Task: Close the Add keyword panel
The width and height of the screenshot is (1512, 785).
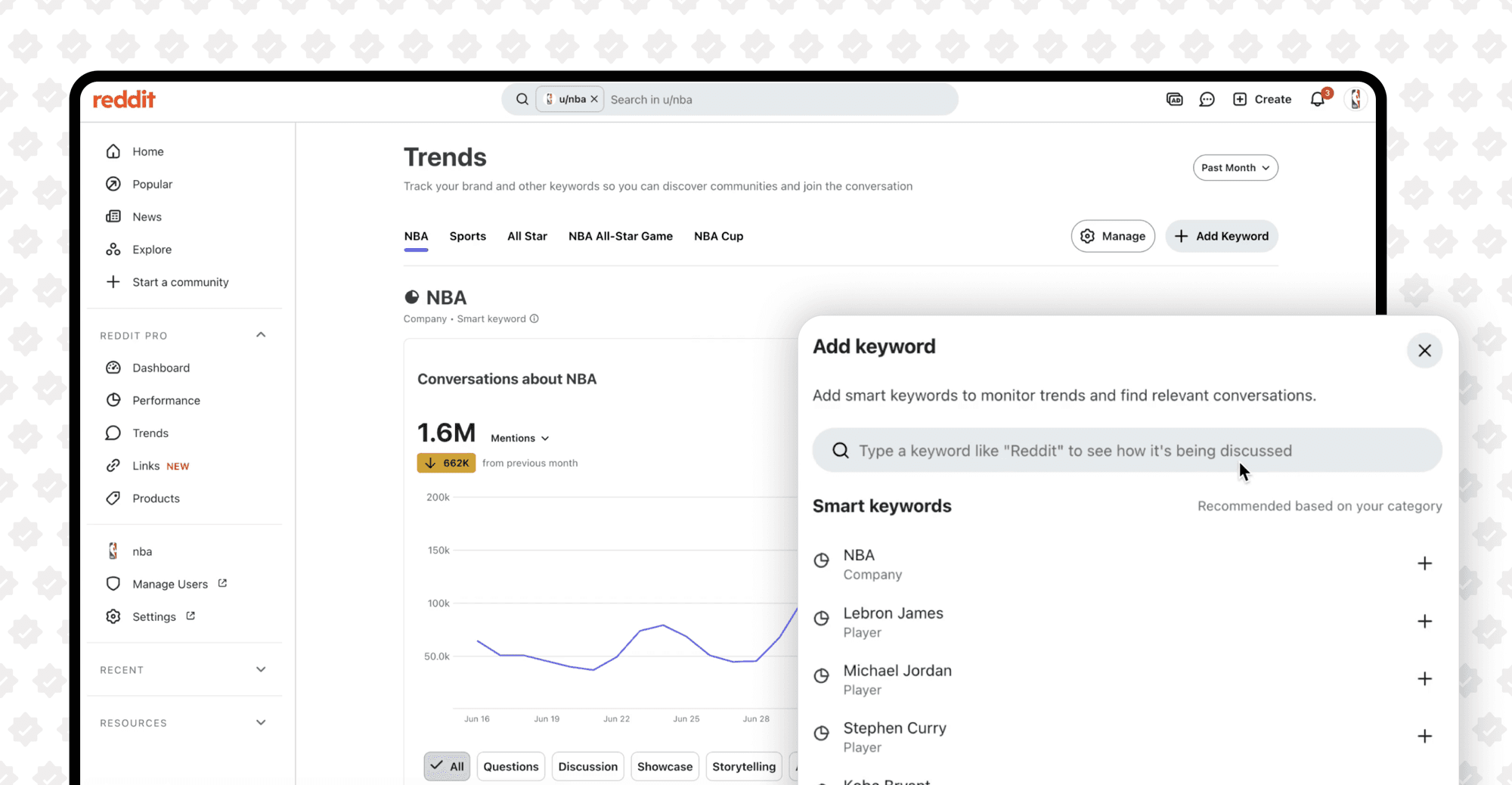Action: pos(1424,350)
